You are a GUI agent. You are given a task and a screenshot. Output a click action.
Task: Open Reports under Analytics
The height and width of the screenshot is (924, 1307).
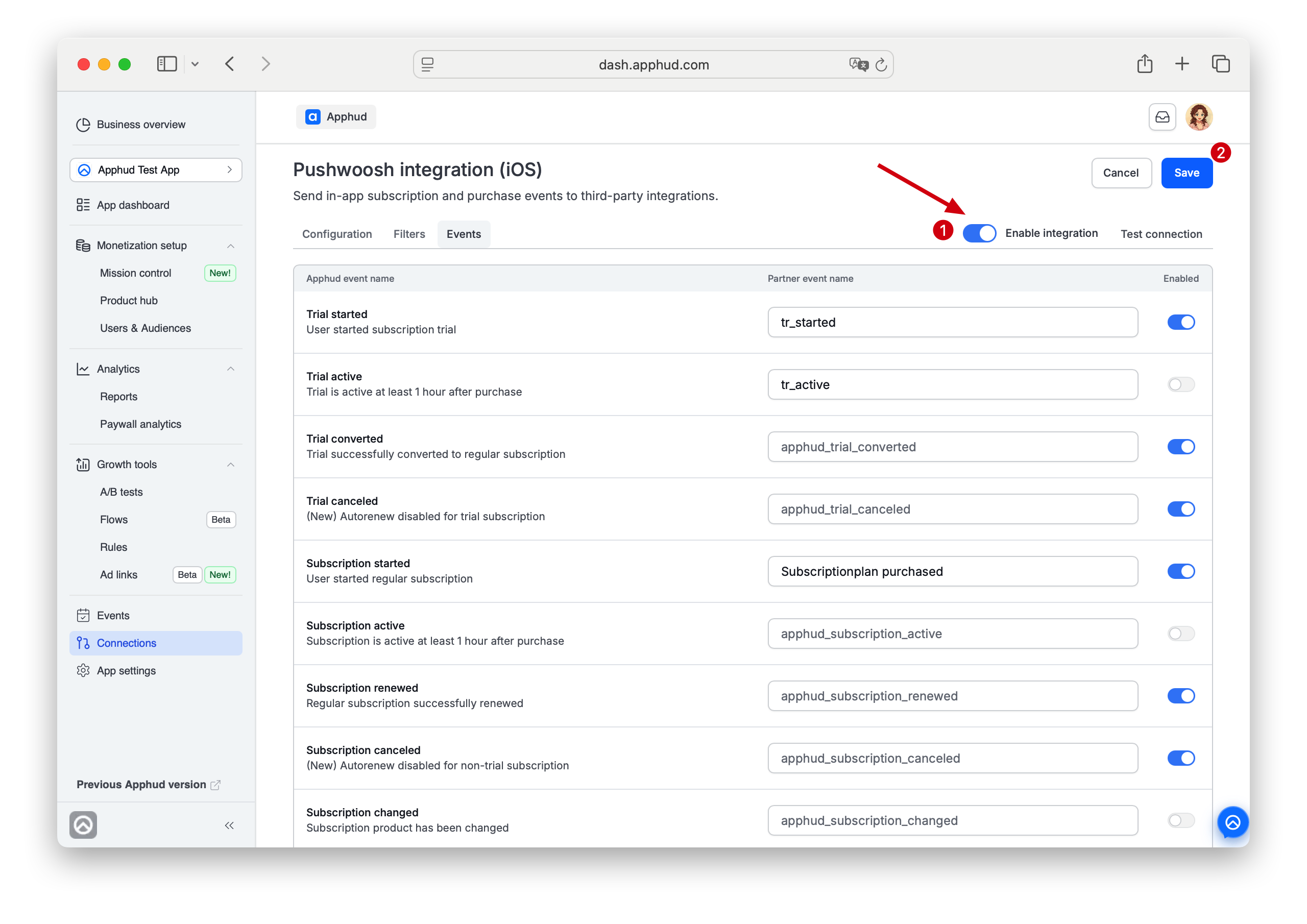[x=118, y=396]
